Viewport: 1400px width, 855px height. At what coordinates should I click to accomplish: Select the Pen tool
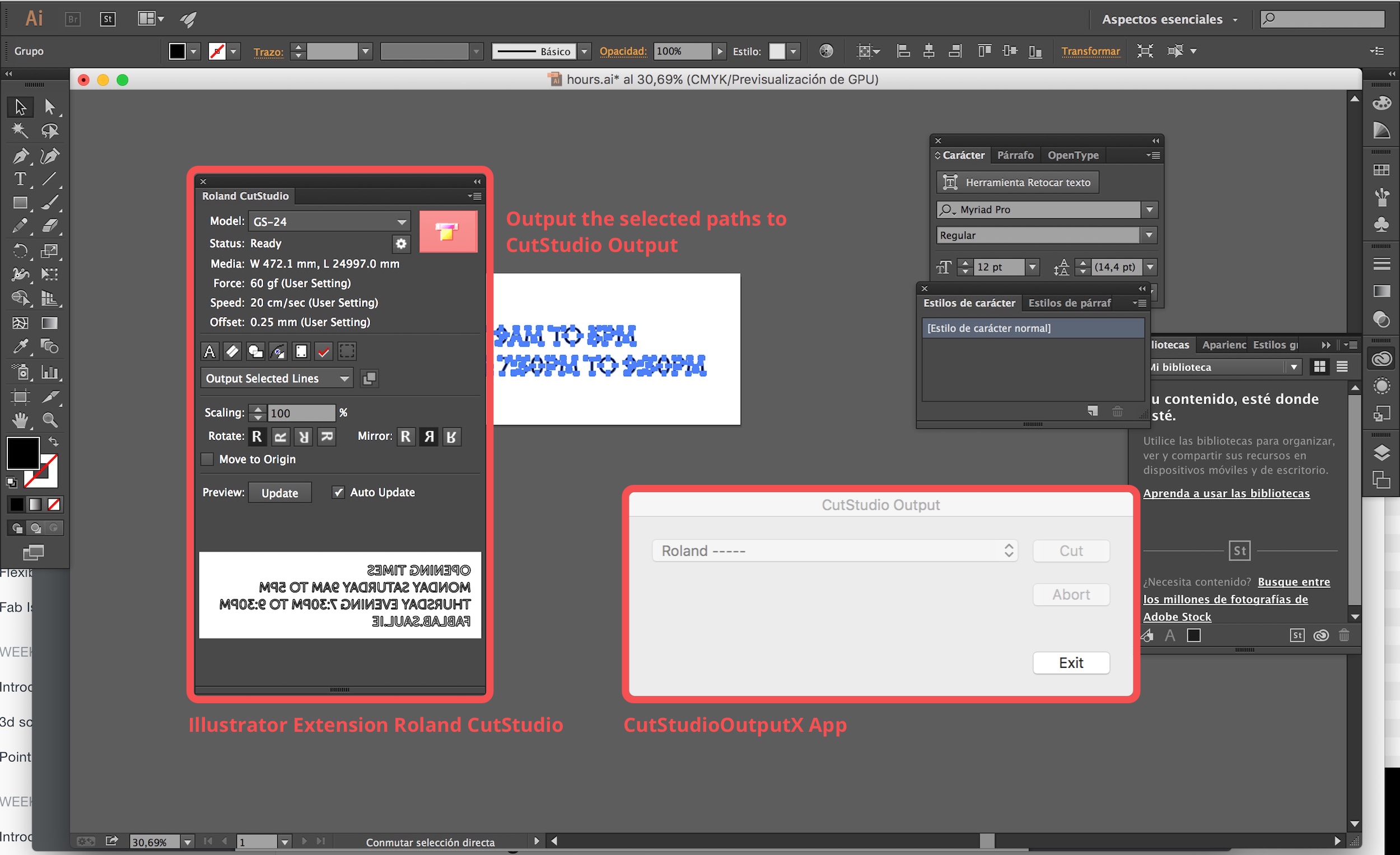21,155
